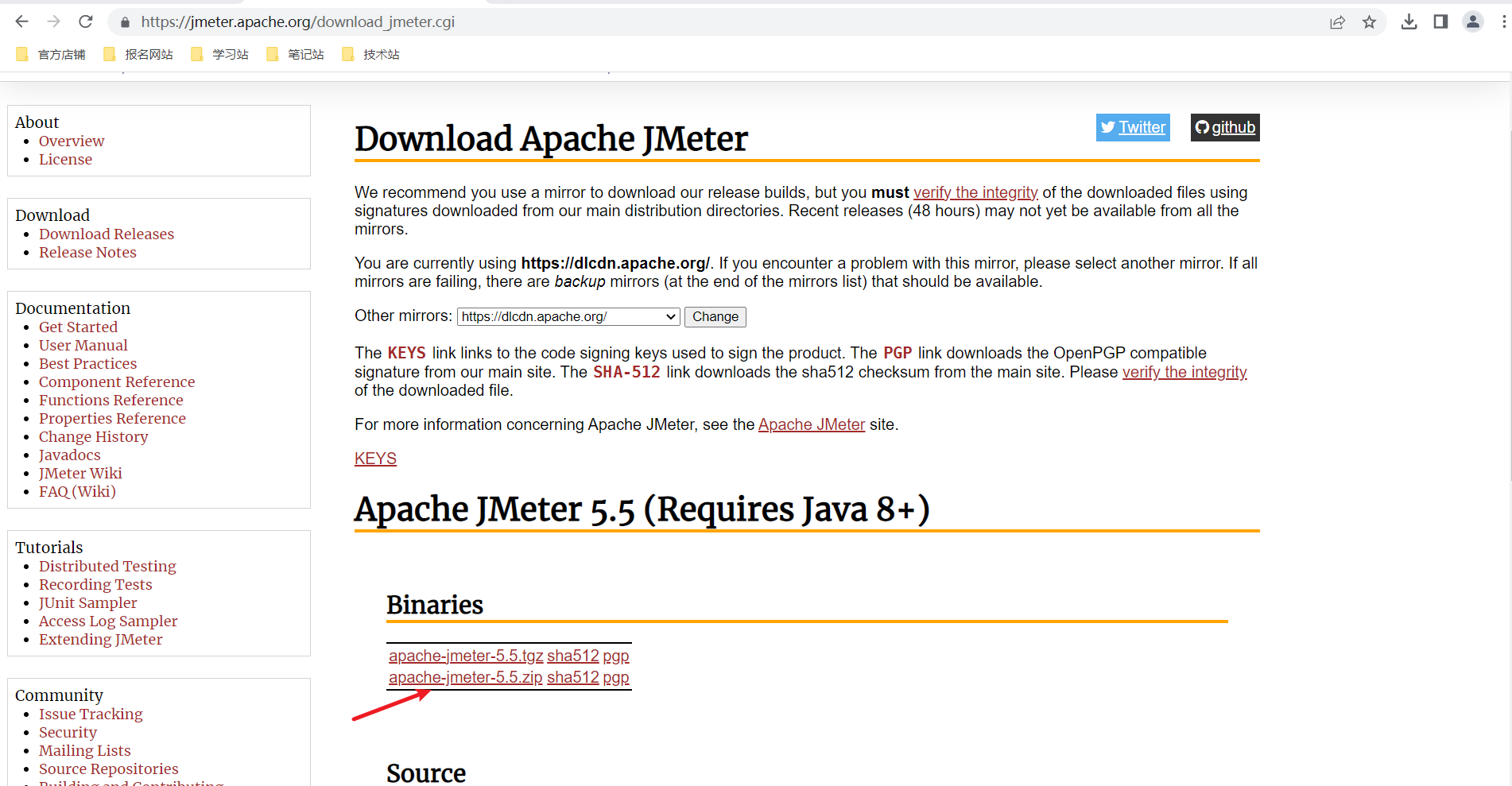
Task: Open the Other mirrors dropdown
Action: [568, 316]
